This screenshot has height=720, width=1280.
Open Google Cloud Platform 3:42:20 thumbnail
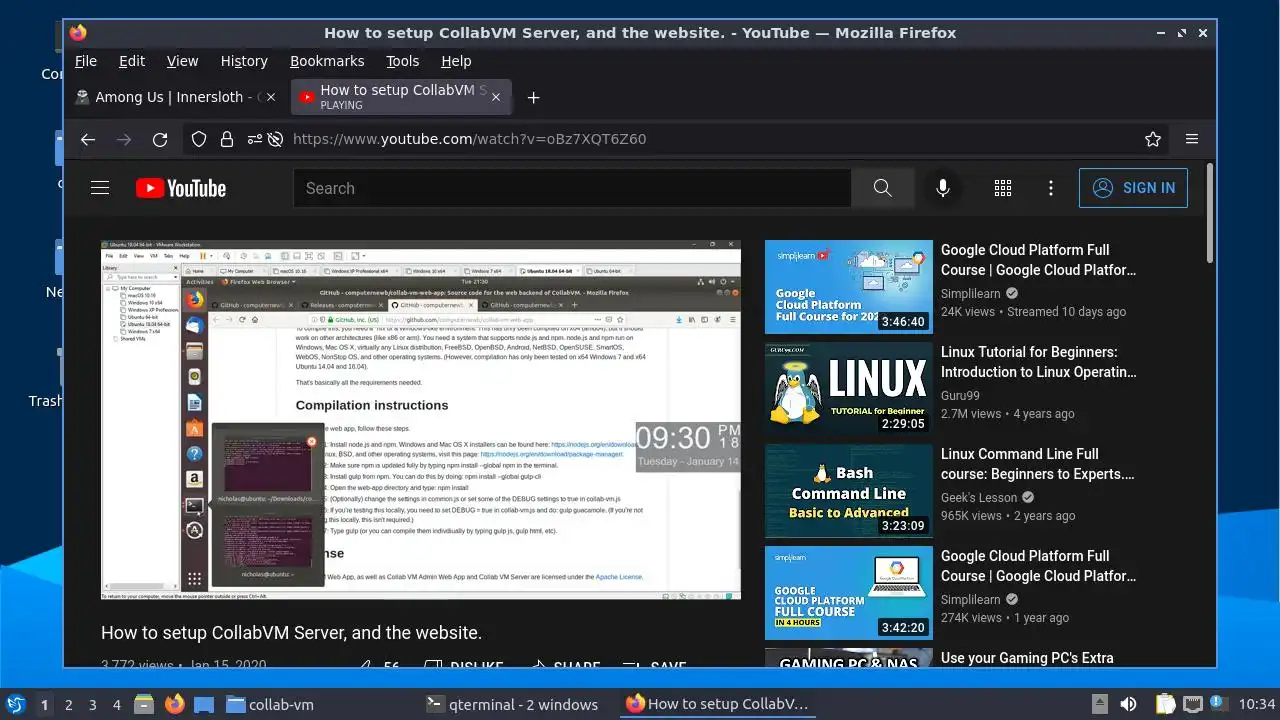pyautogui.click(x=849, y=593)
